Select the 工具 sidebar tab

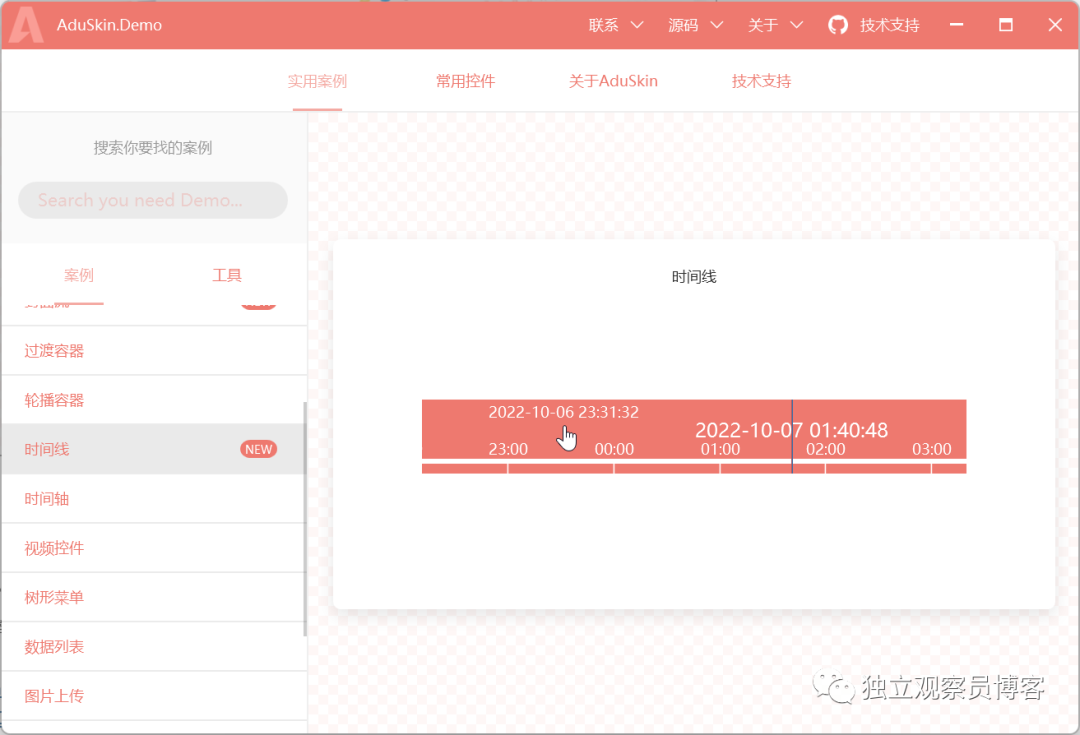point(227,276)
